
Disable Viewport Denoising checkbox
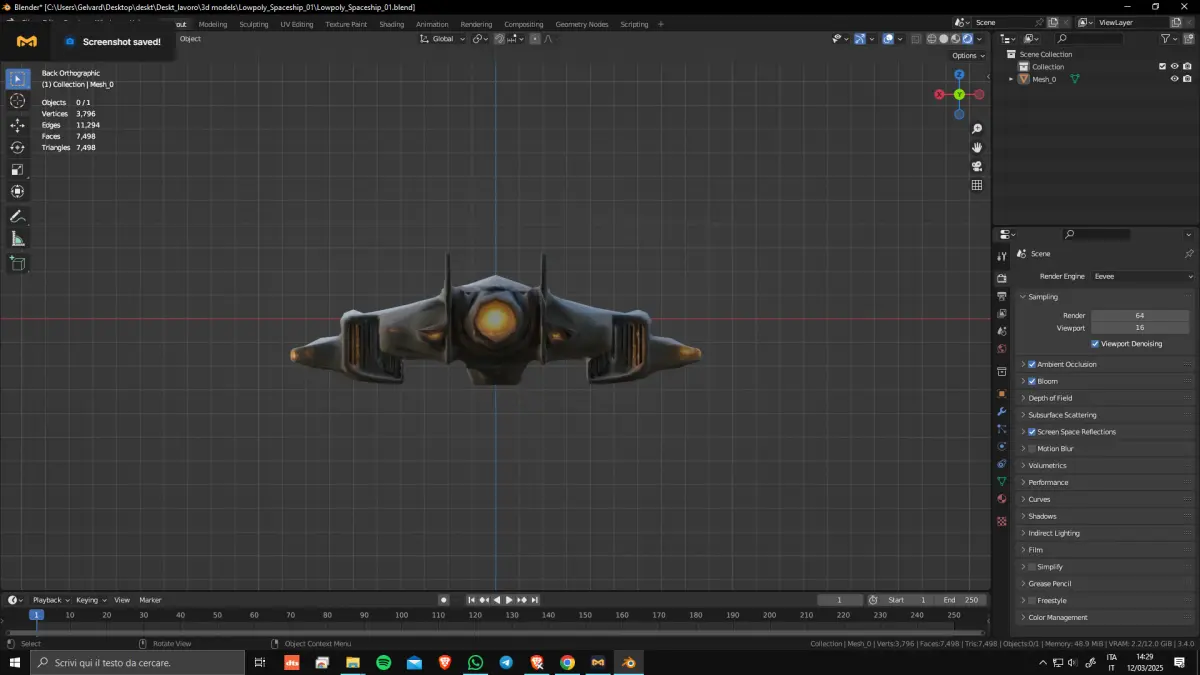point(1095,344)
